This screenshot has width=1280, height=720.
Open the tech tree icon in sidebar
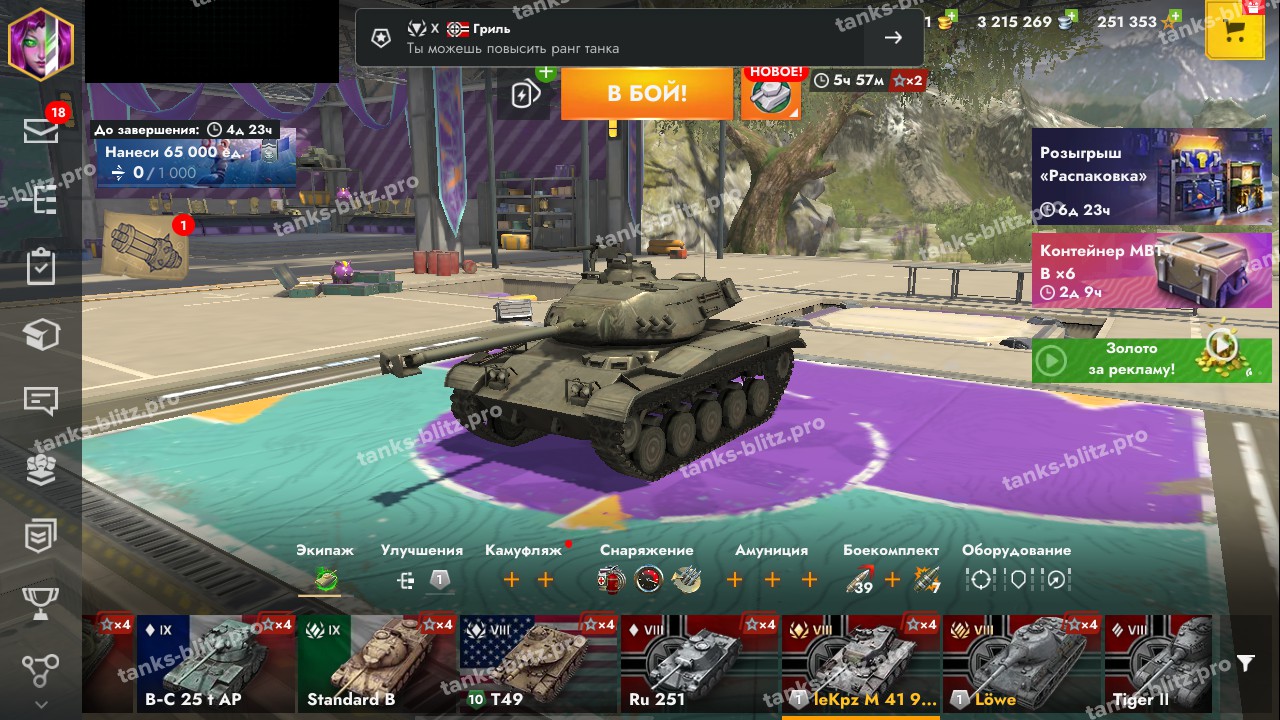(41, 200)
